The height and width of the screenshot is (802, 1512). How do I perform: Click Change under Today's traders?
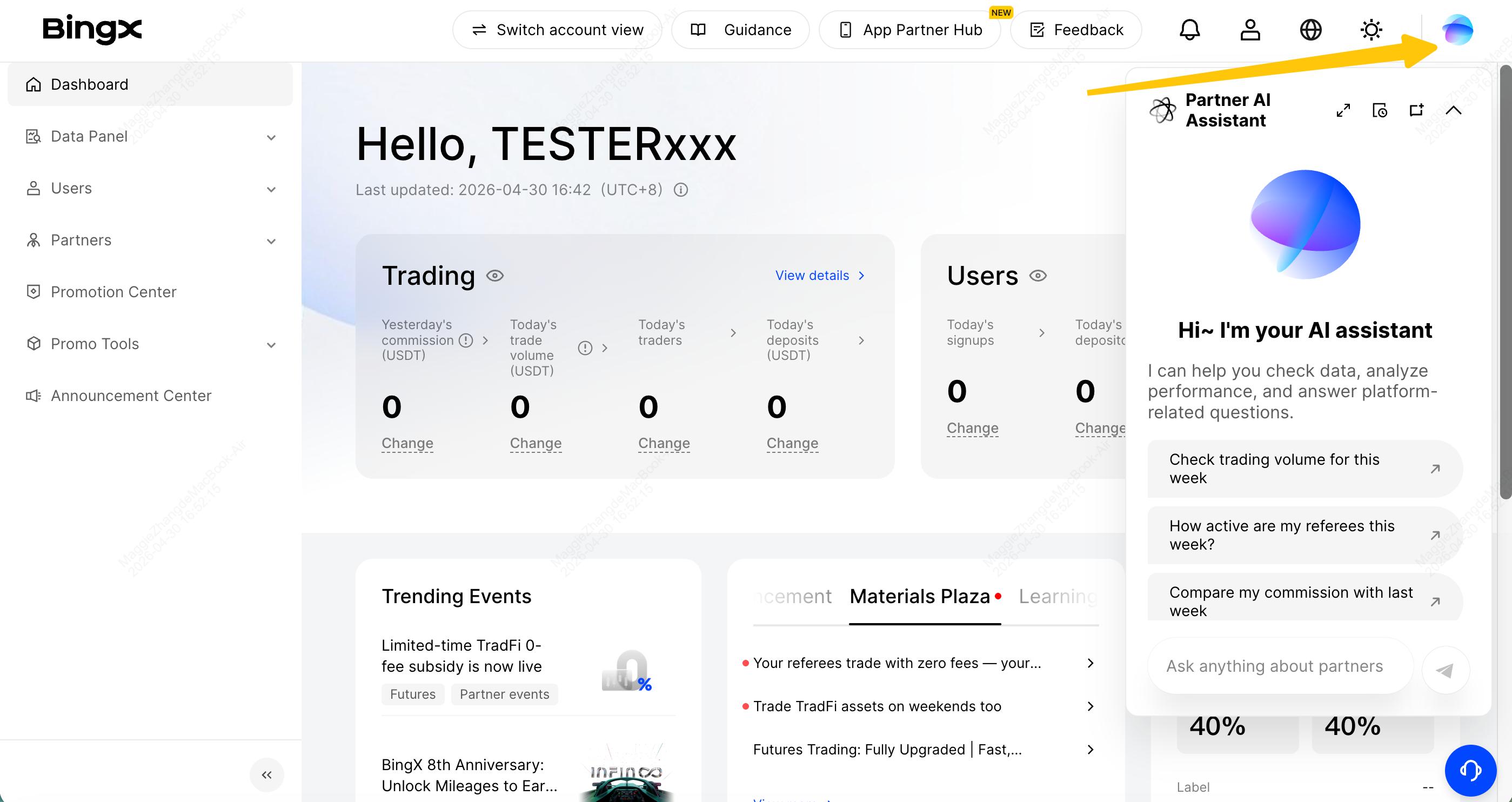664,443
